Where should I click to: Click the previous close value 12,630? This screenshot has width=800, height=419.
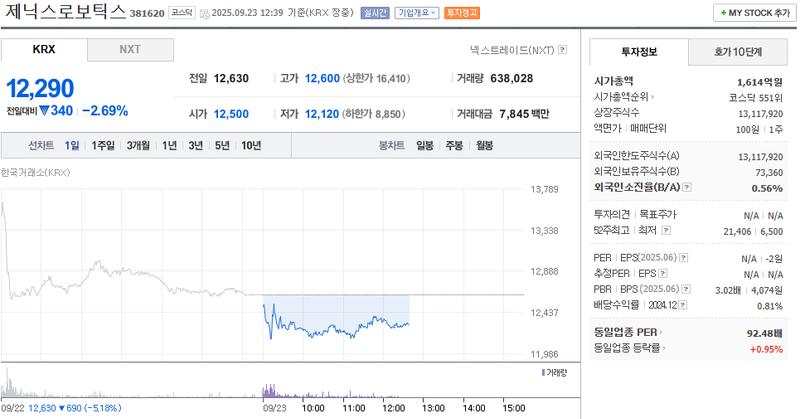tap(231, 79)
